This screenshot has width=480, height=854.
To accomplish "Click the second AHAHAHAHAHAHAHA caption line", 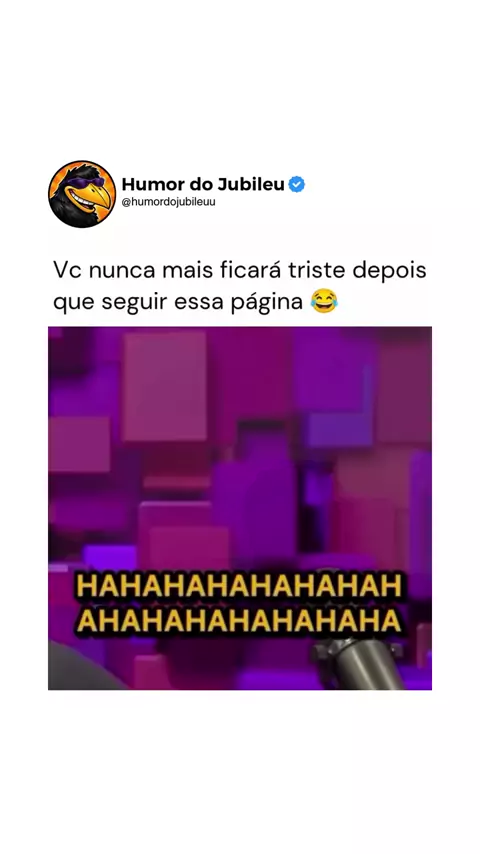I will point(239,621).
